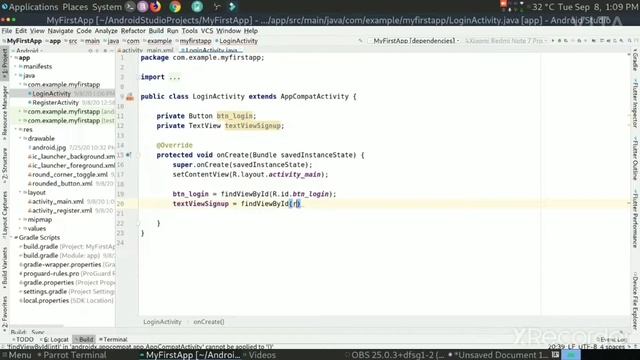The width and height of the screenshot is (640, 360).
Task: Open Firefox from the top panel
Action: (x=156, y=7)
